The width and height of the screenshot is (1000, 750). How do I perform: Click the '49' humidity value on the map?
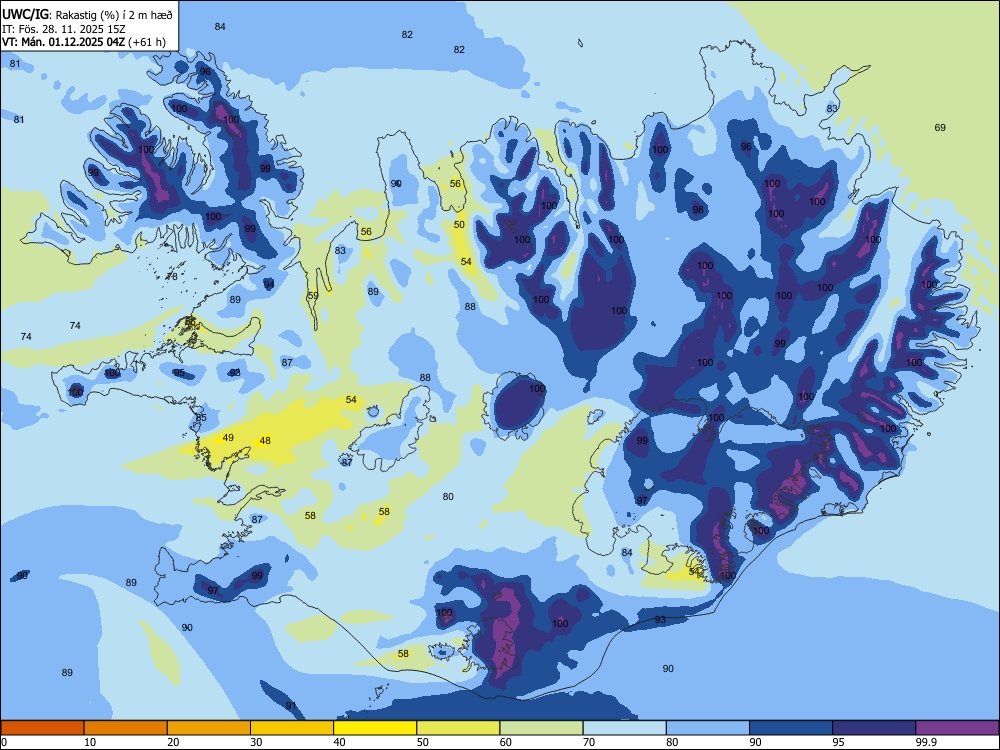point(228,438)
